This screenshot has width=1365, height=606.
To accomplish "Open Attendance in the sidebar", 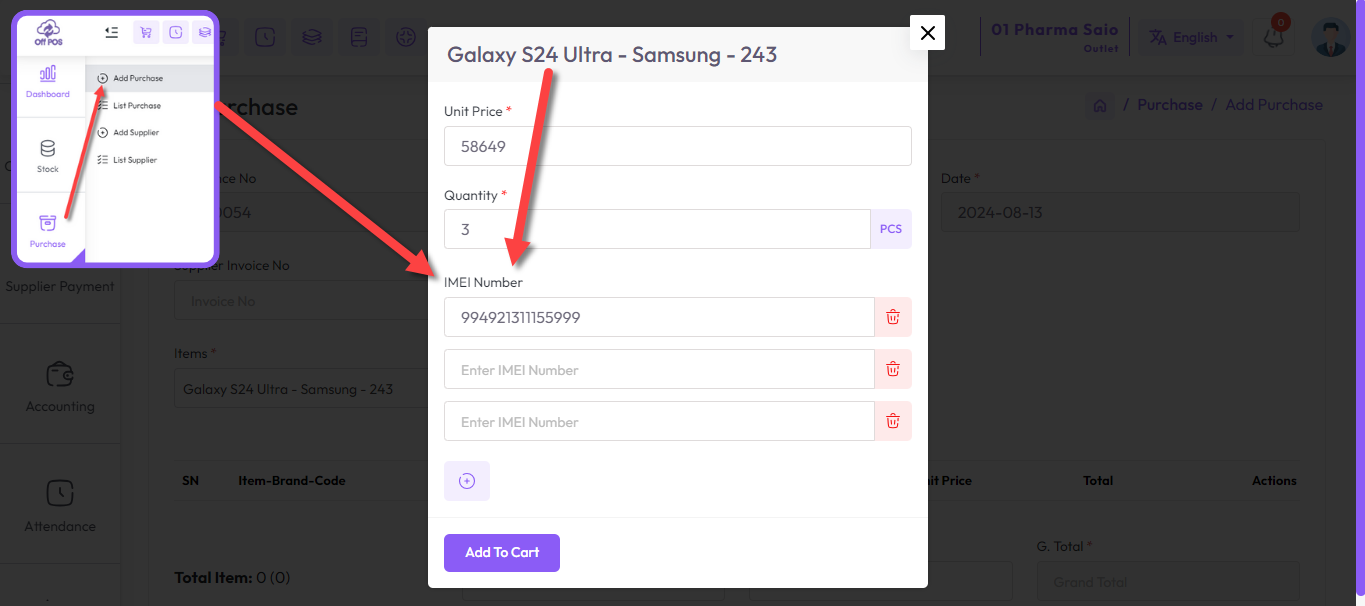I will pyautogui.click(x=60, y=506).
